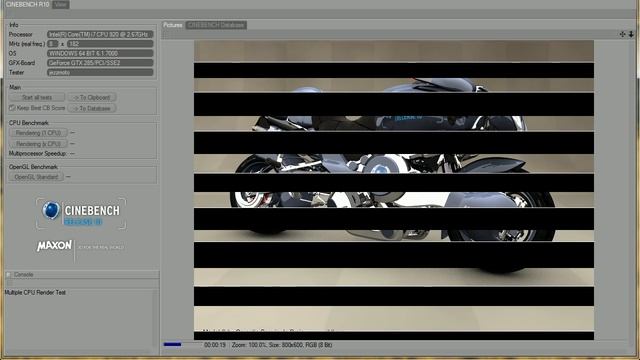Click the To Clipboard button

[x=92, y=98]
